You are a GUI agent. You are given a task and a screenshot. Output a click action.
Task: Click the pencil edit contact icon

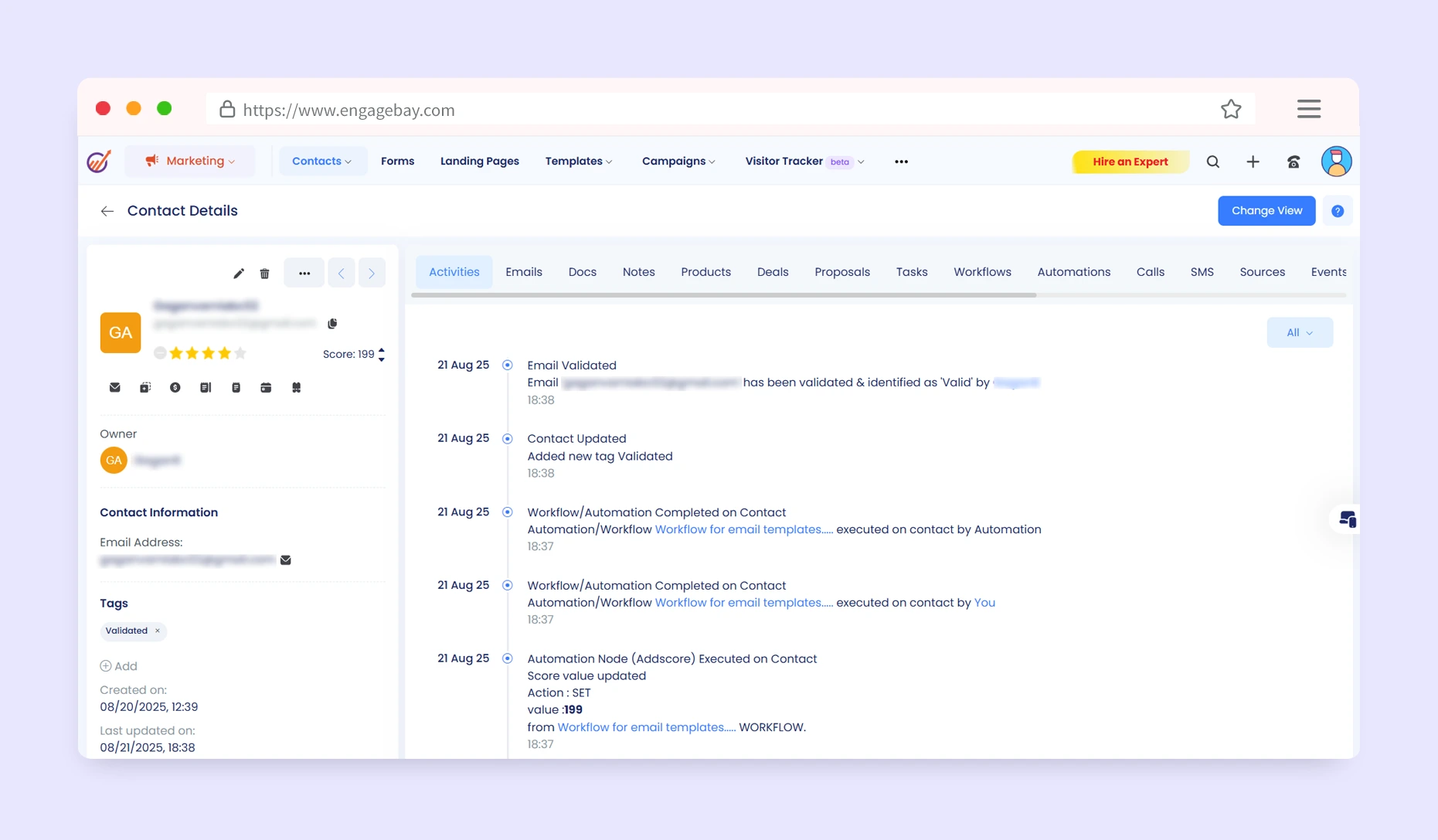tap(239, 274)
